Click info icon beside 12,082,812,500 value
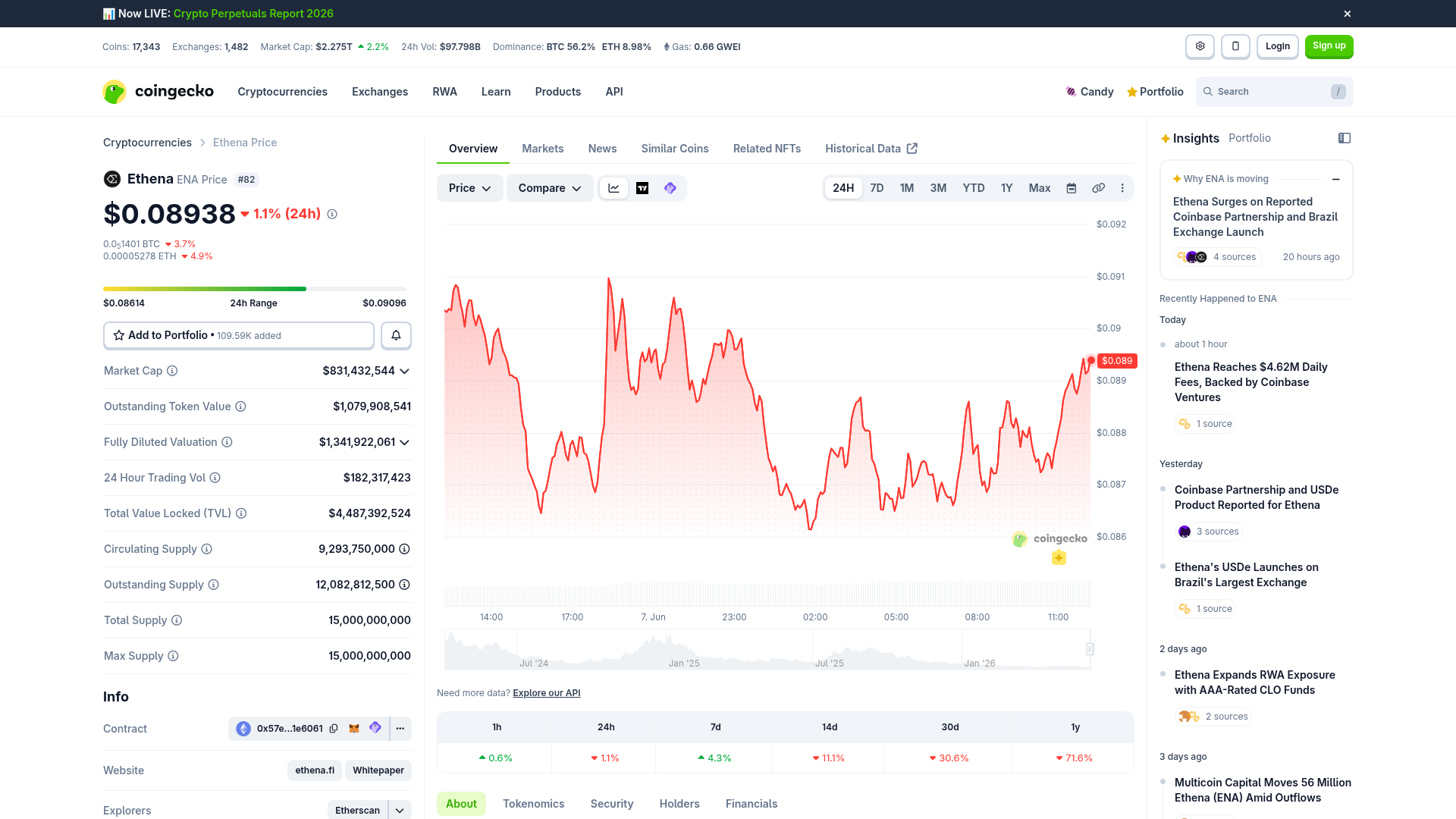The width and height of the screenshot is (1456, 819). click(405, 585)
